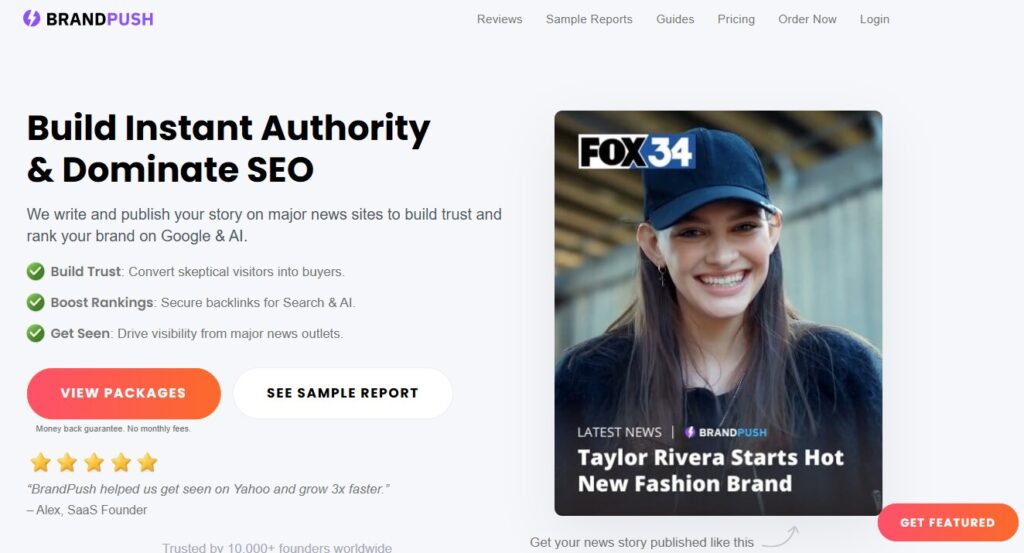The width and height of the screenshot is (1024, 553).
Task: Click the green checkmark beside Get Seen
Action: (35, 333)
